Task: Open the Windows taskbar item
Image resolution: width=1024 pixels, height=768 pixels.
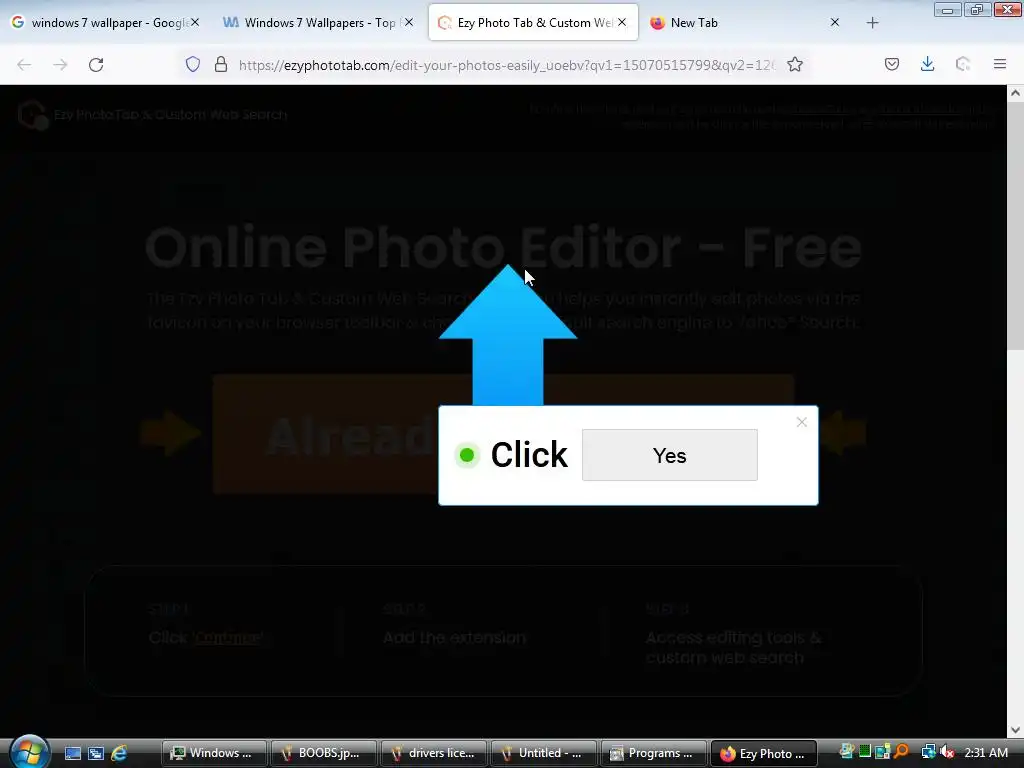Action: pos(214,754)
